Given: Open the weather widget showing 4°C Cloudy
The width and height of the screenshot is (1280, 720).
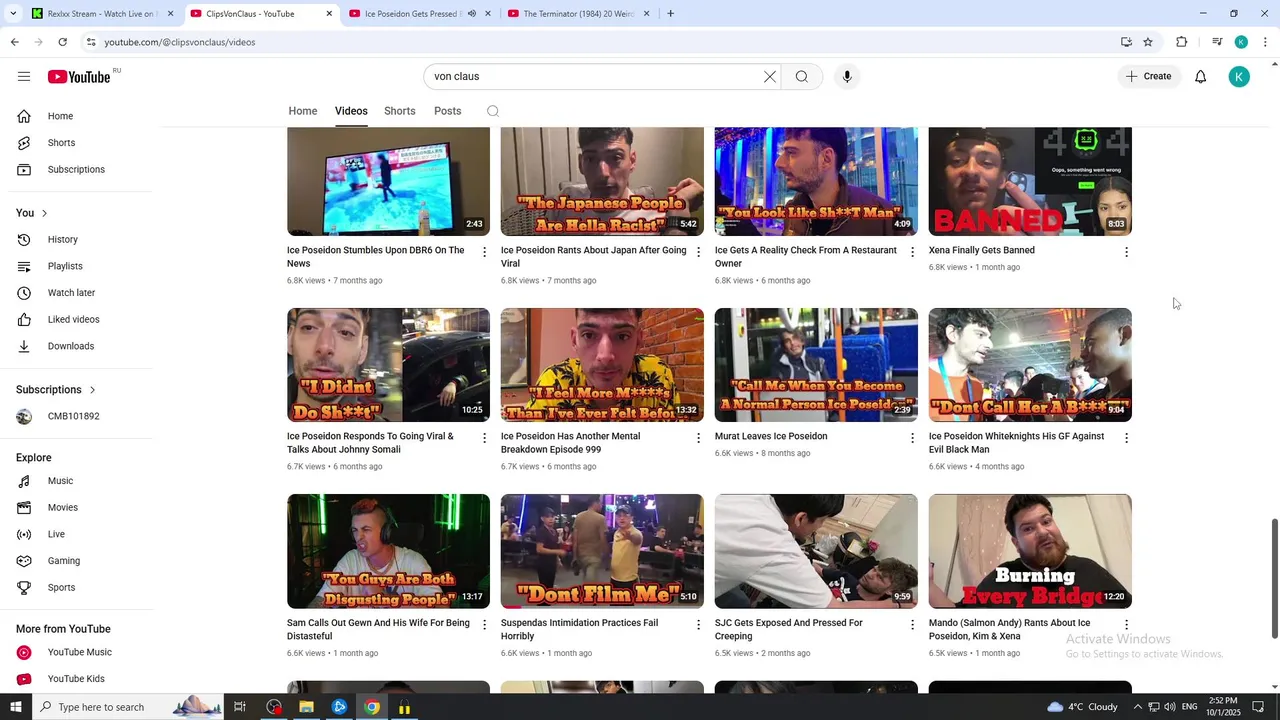Looking at the screenshot, I should coord(1082,707).
